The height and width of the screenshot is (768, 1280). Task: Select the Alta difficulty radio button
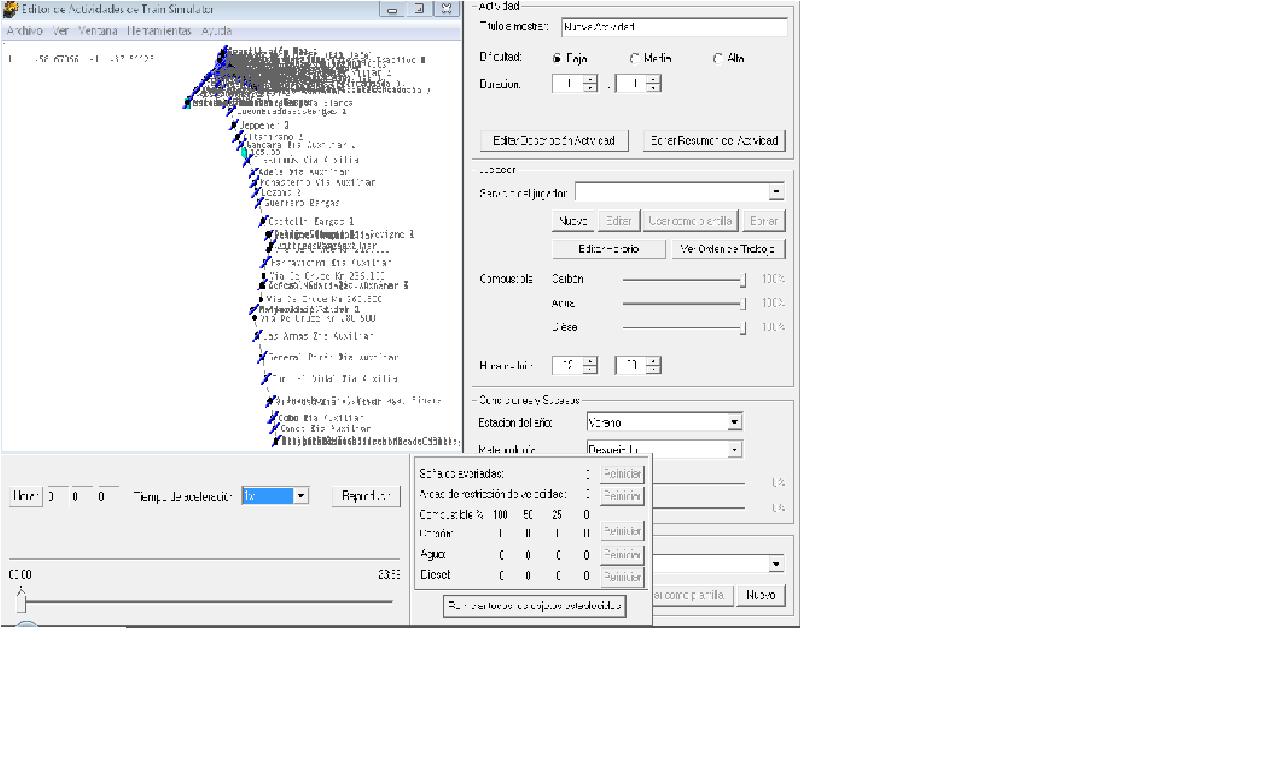click(x=718, y=59)
